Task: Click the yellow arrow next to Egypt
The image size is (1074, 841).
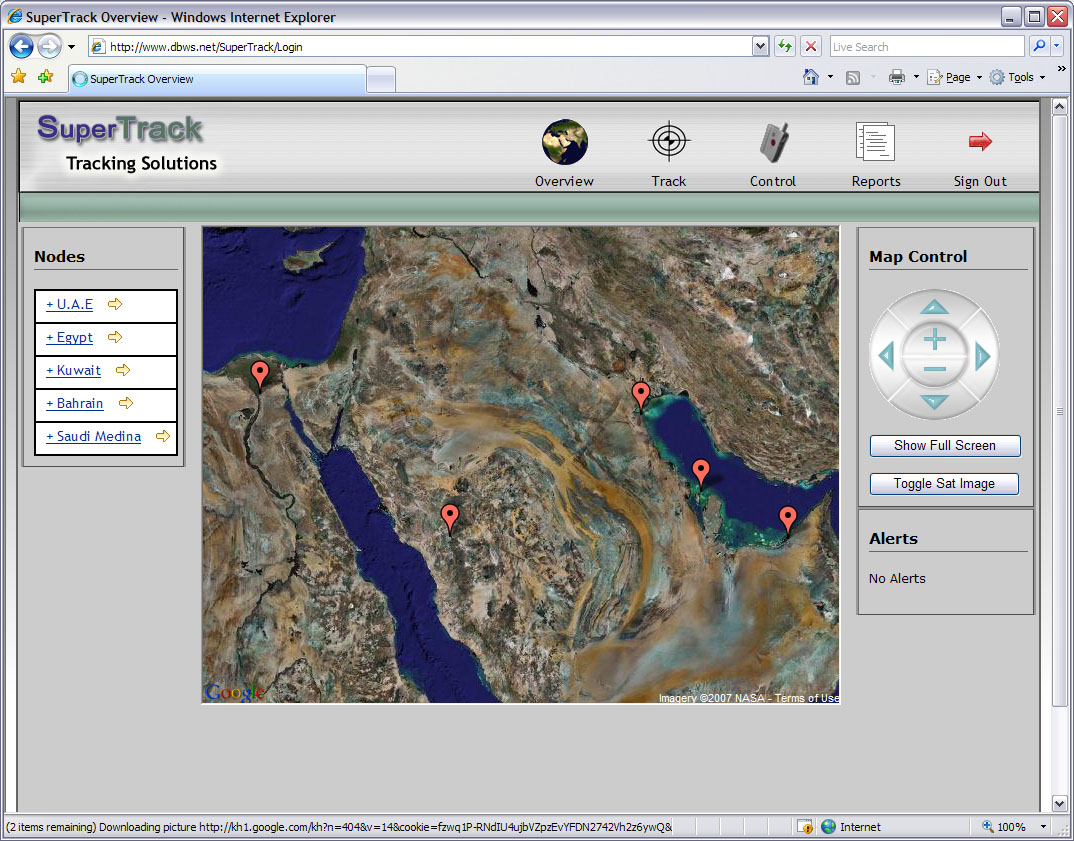Action: (115, 336)
